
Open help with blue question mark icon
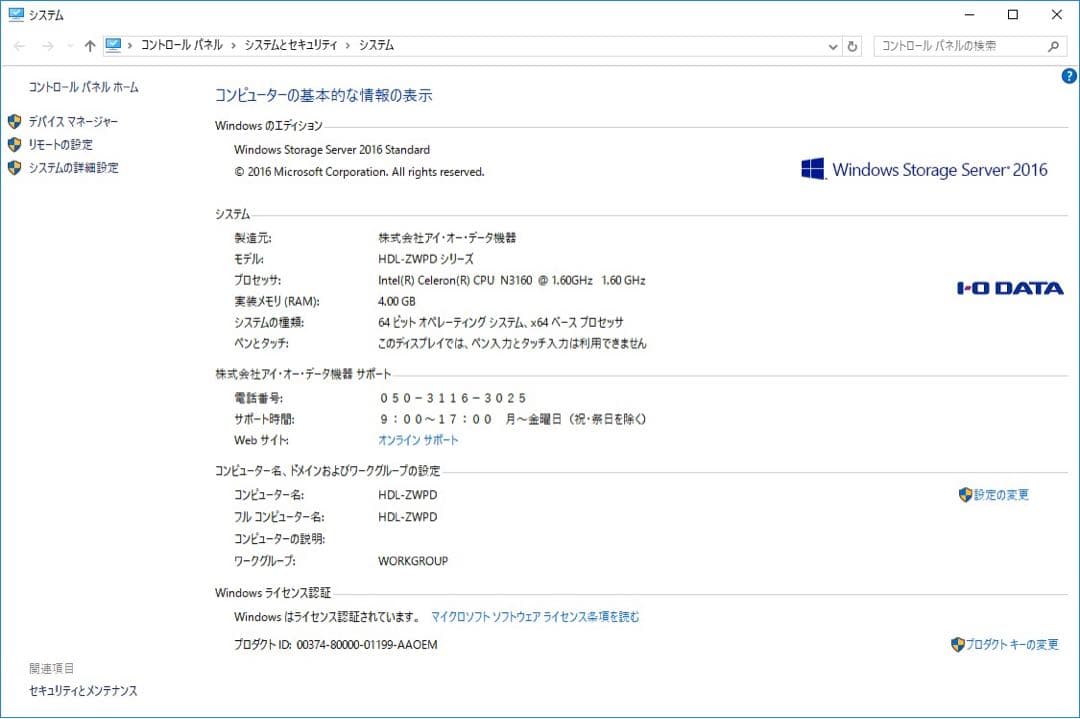(x=1069, y=76)
